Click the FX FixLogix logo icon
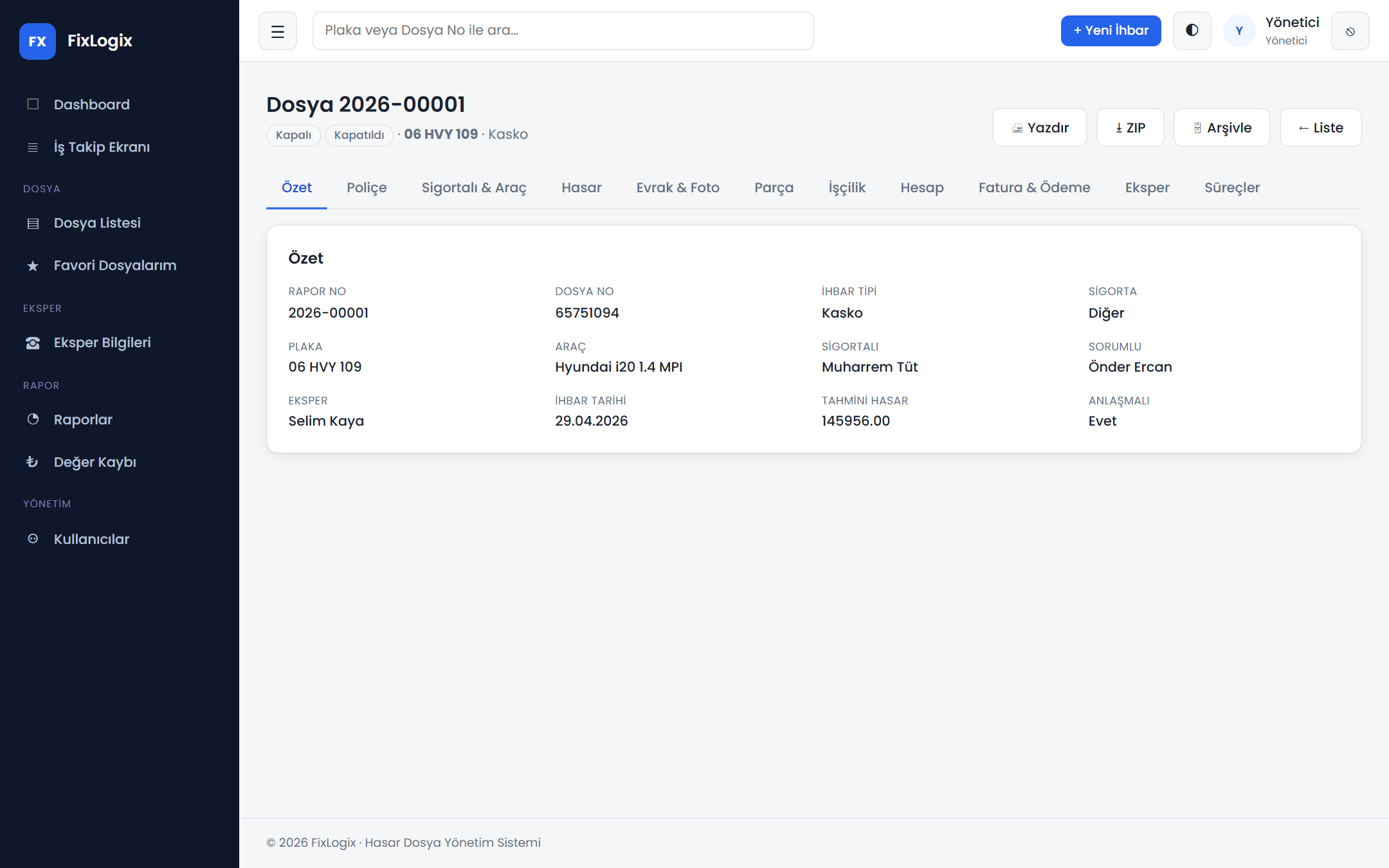This screenshot has width=1389, height=868. [x=37, y=41]
